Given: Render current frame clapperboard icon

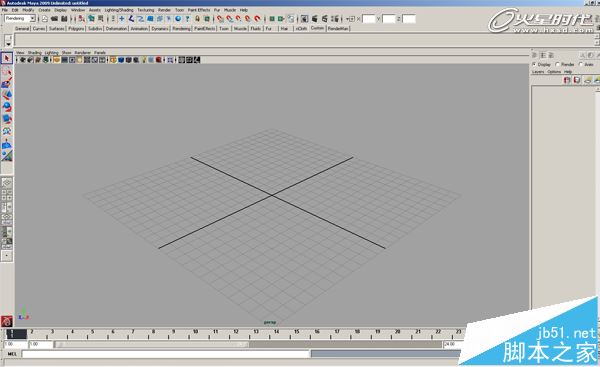Looking at the screenshot, I should 315,18.
